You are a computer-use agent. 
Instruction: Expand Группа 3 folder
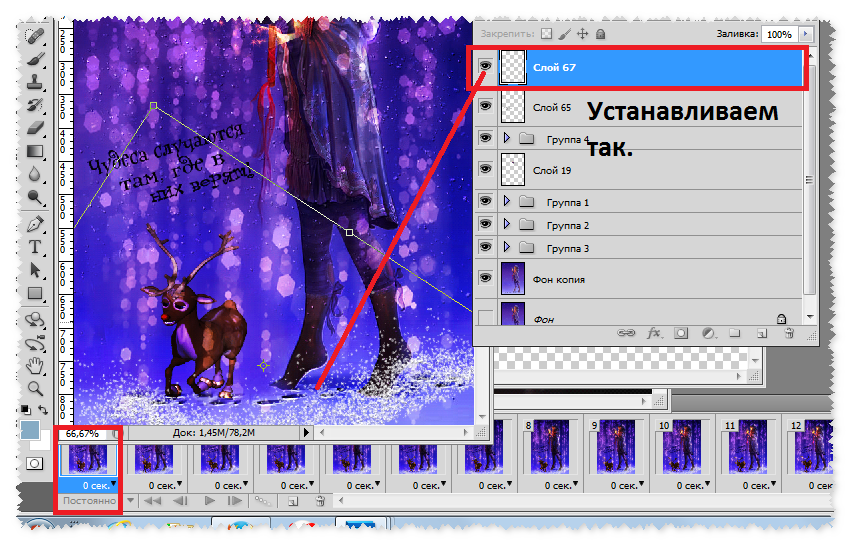(x=507, y=247)
